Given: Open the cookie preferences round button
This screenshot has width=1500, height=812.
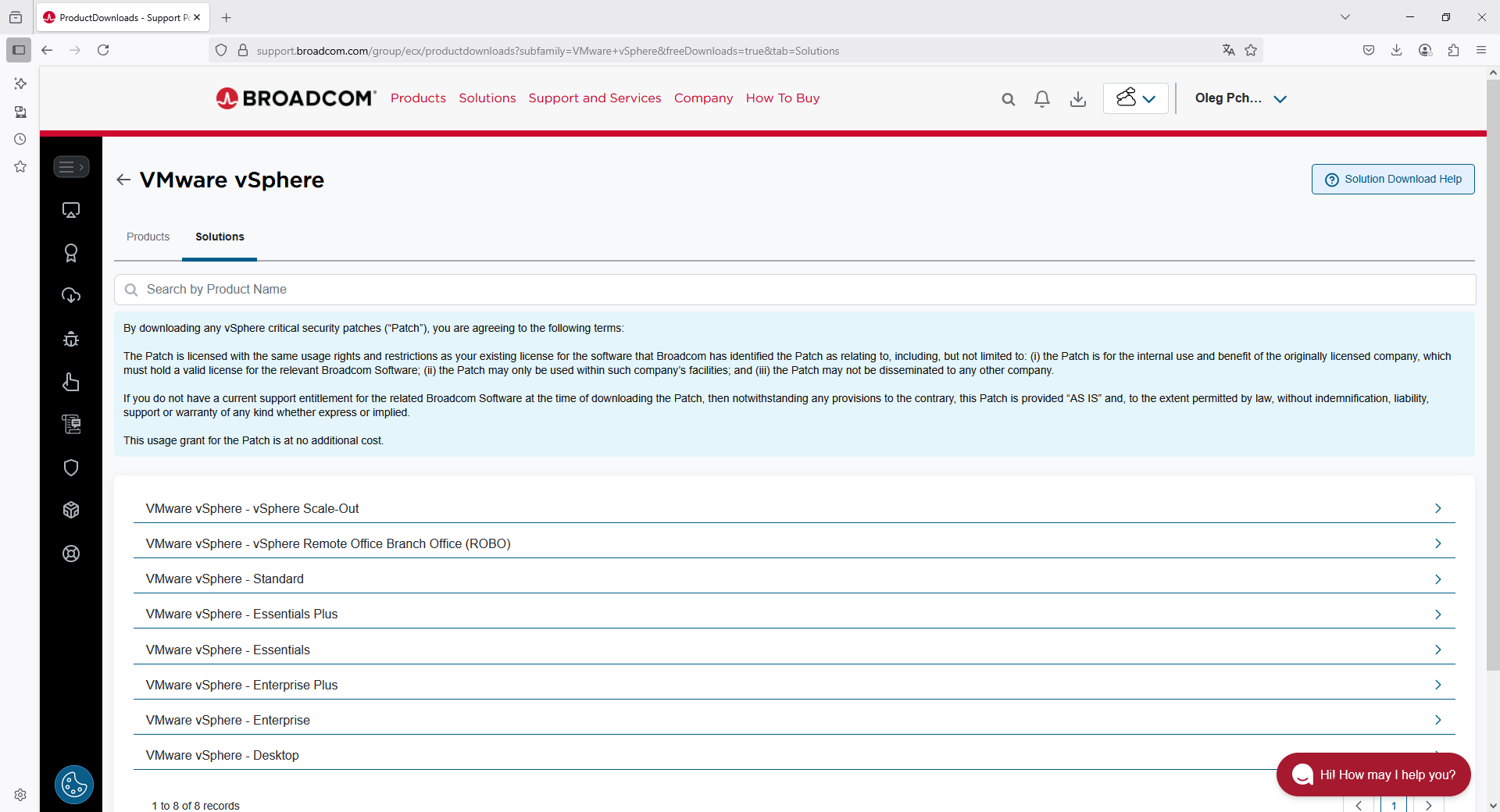Looking at the screenshot, I should [x=74, y=785].
